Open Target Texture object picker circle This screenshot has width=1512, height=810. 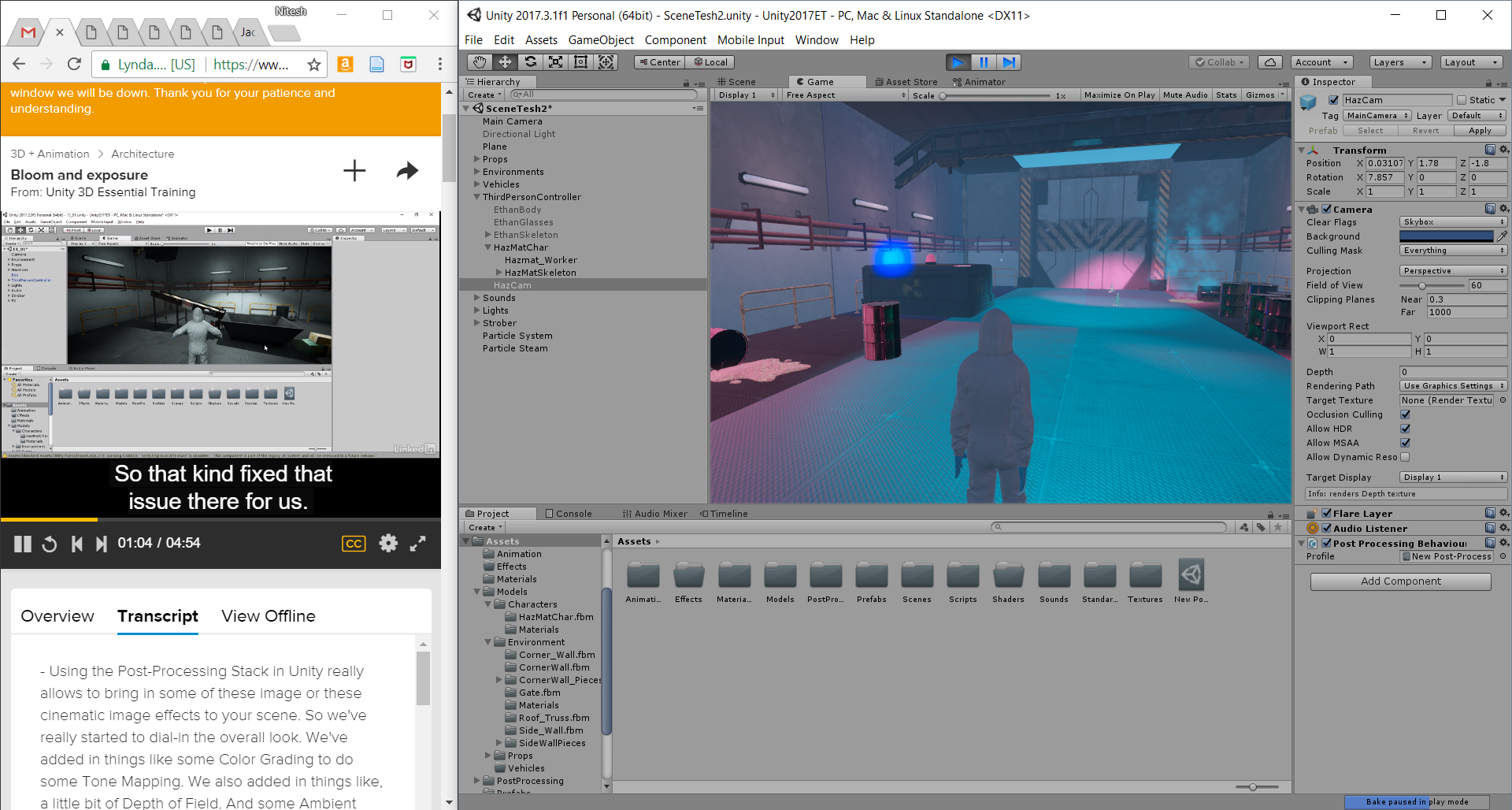click(1503, 400)
